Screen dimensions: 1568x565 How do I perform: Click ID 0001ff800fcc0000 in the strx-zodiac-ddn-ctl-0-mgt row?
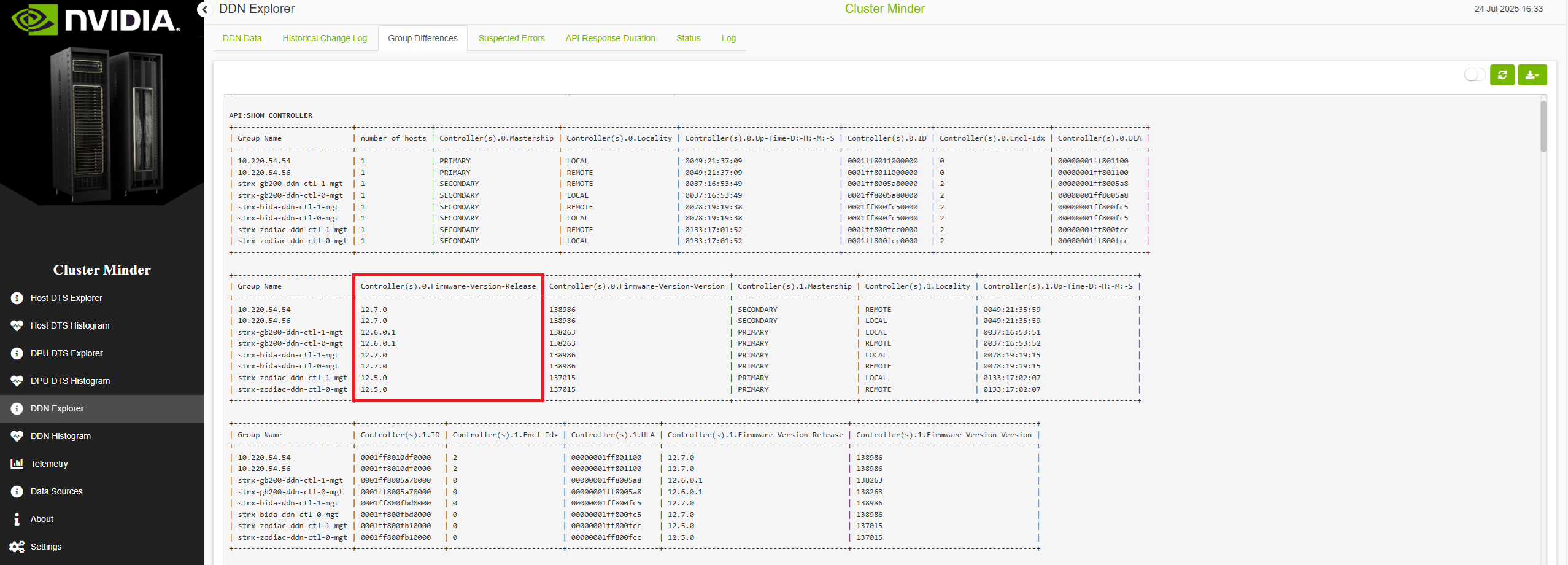click(x=882, y=241)
